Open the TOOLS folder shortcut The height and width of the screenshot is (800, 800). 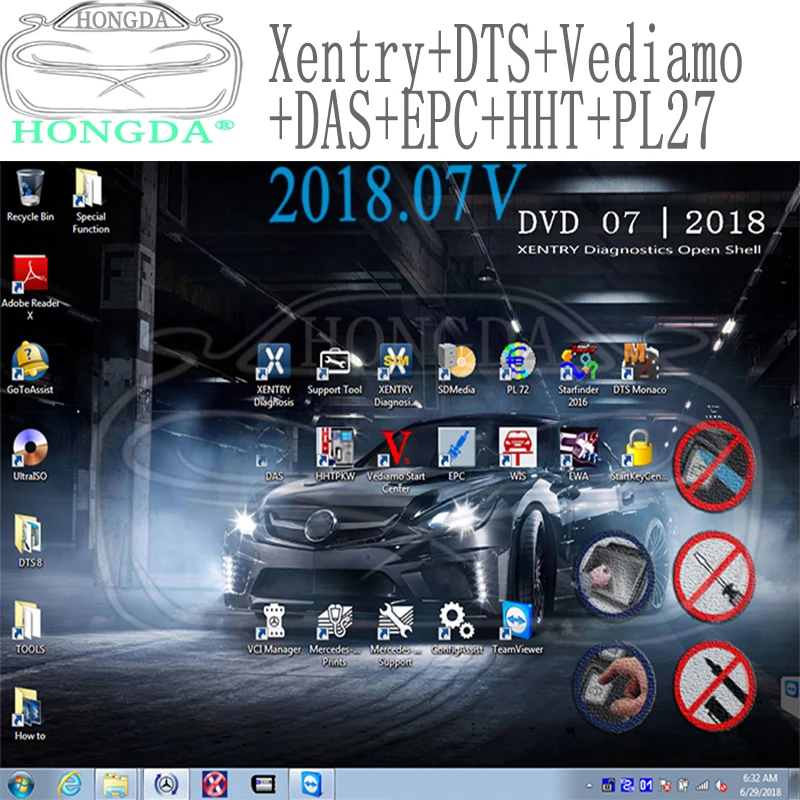click(30, 628)
